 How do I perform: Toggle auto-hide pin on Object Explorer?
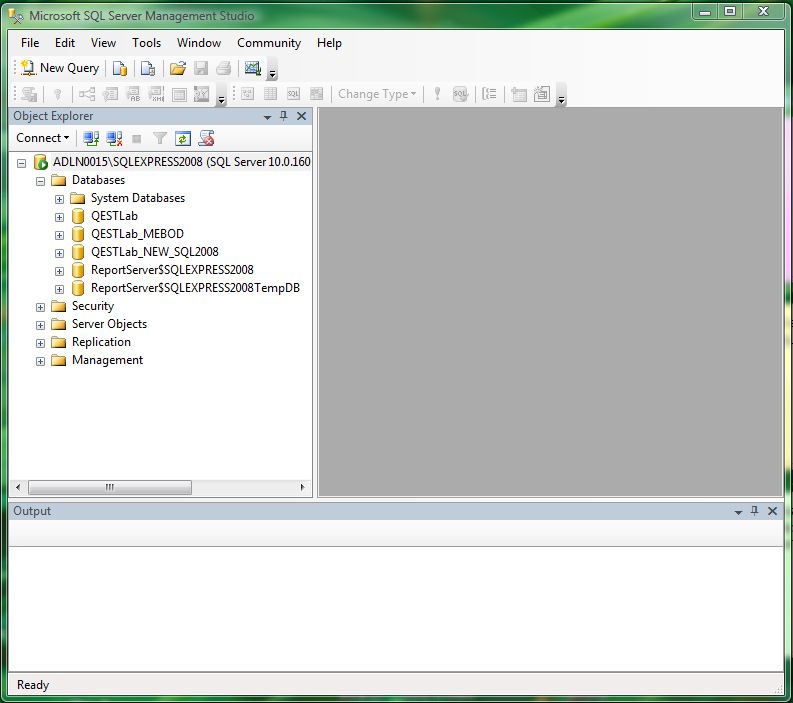coord(284,116)
